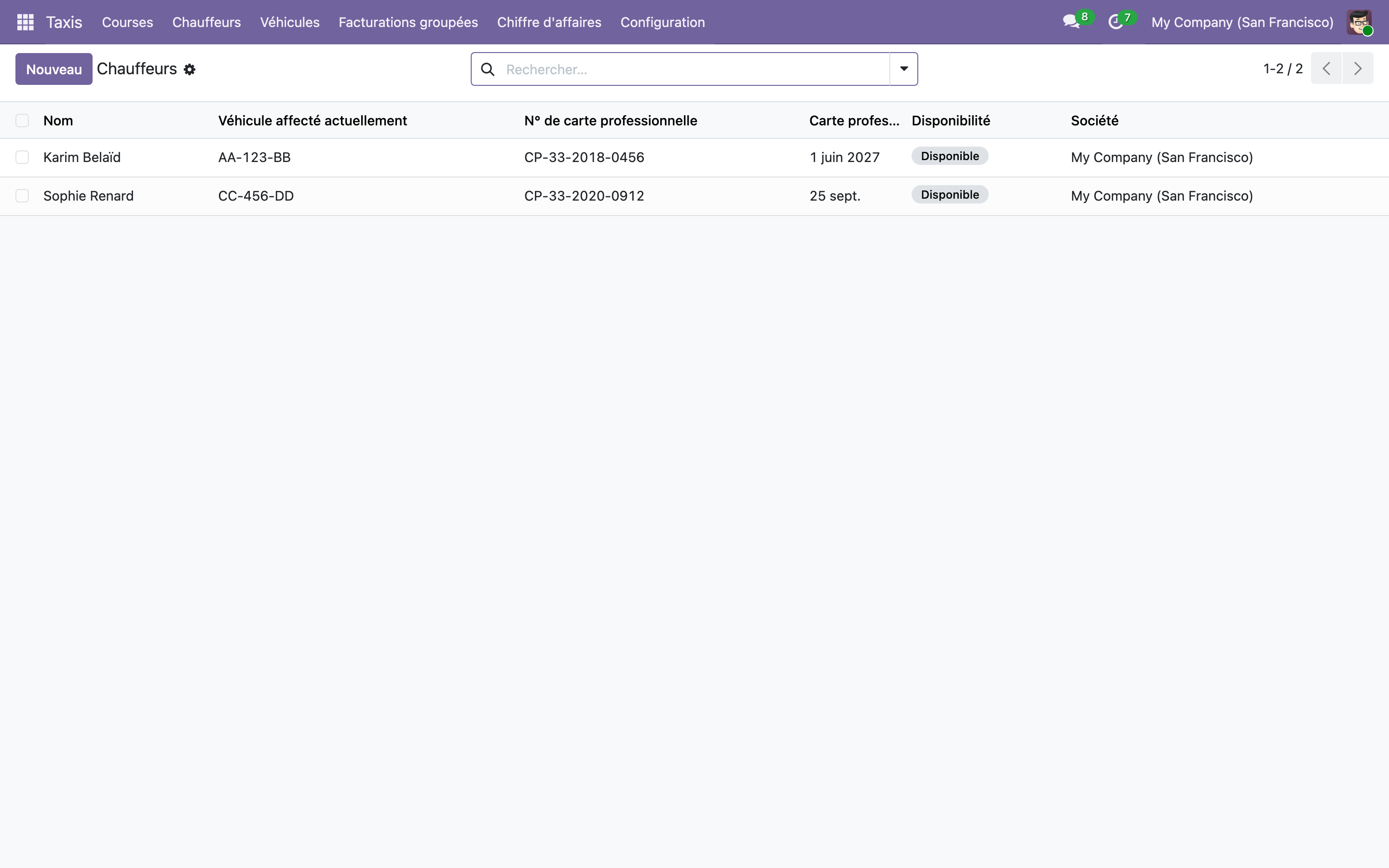Open the Chauffeurs gear actions icon
Viewport: 1389px width, 868px height.
point(190,69)
